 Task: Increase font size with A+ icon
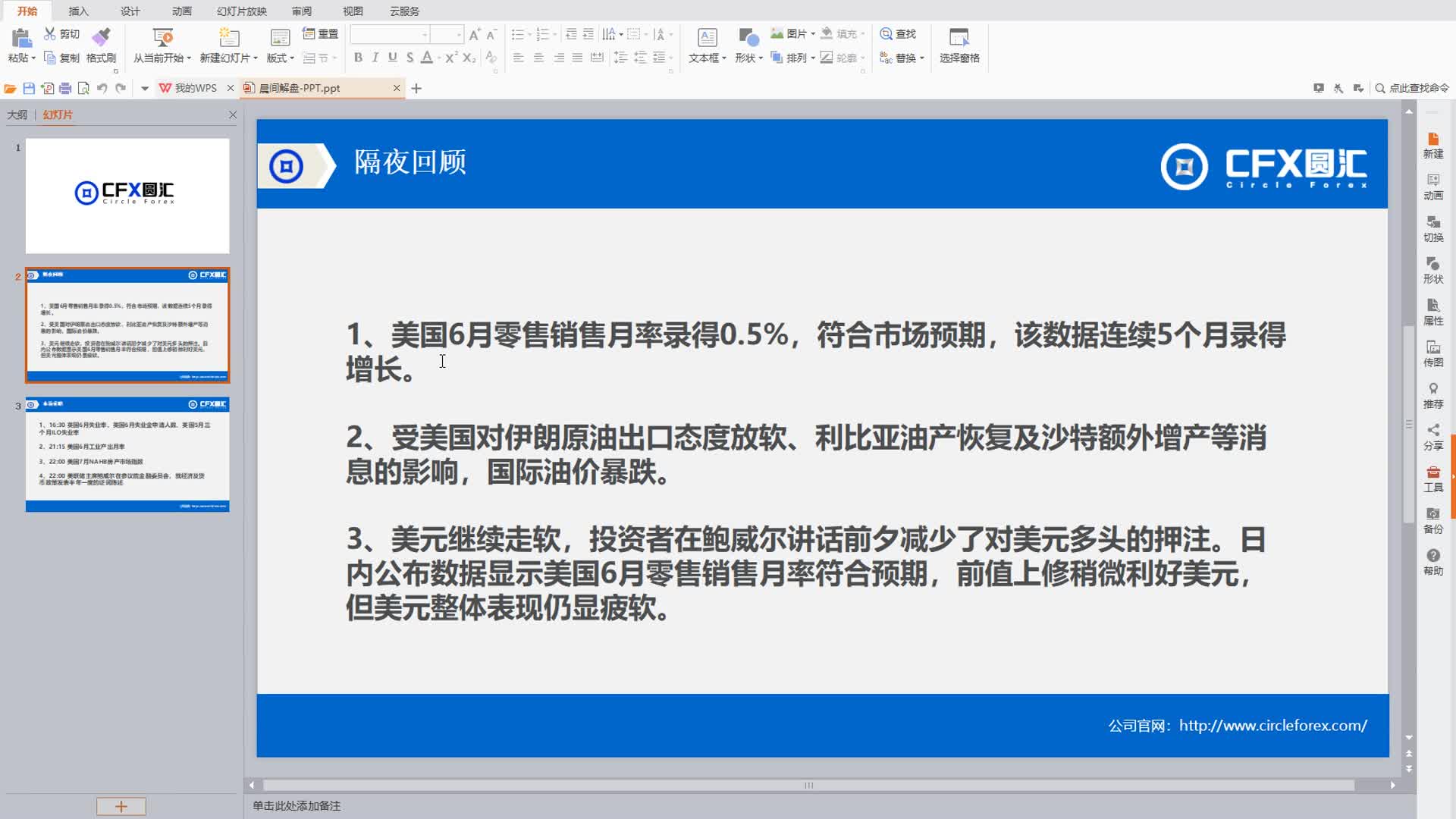coord(475,34)
